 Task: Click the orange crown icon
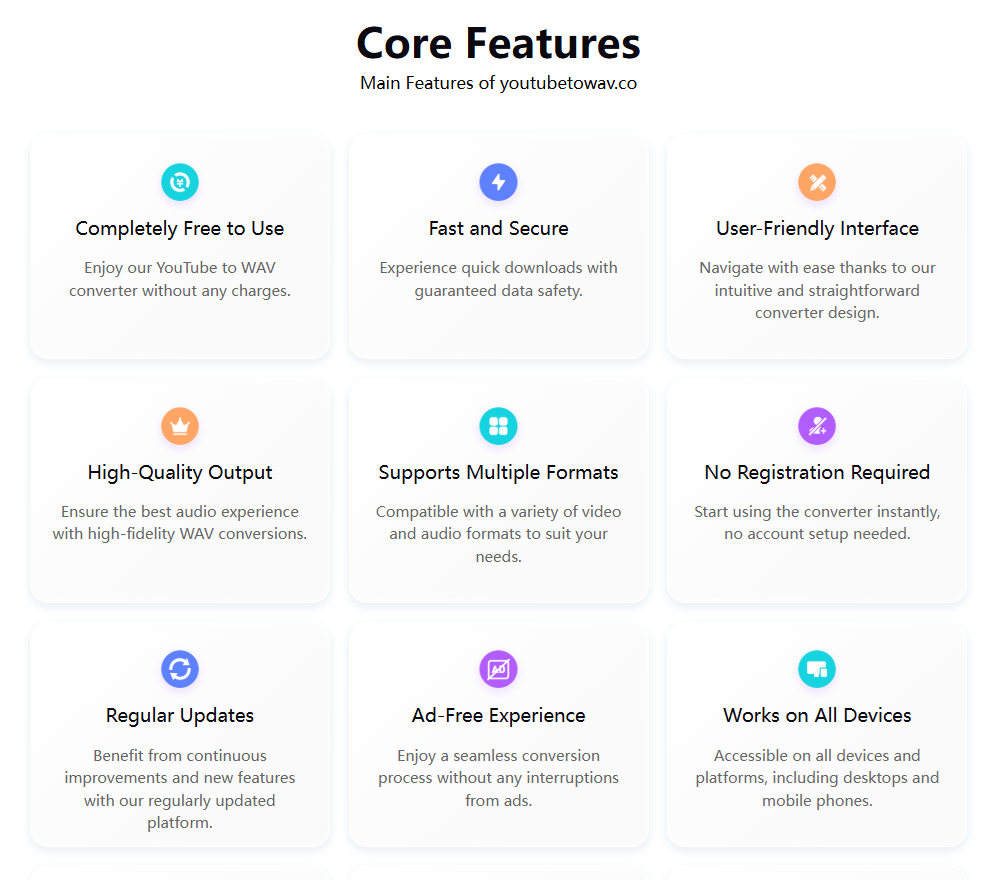click(x=180, y=426)
